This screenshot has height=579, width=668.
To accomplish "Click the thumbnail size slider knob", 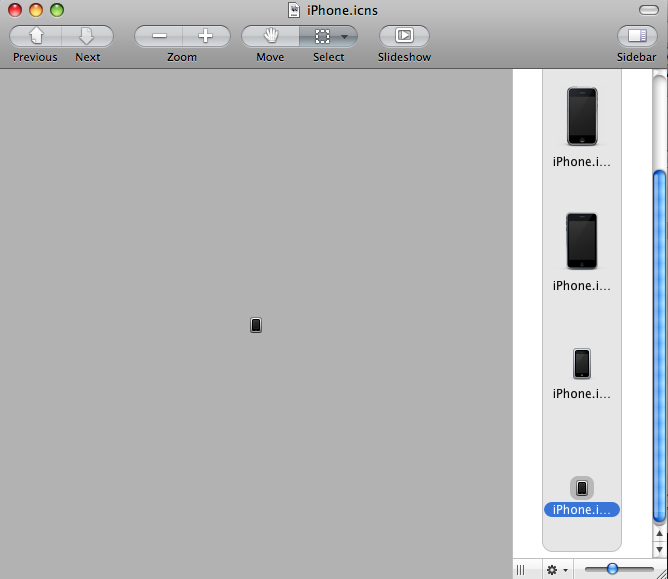I will click(x=612, y=568).
